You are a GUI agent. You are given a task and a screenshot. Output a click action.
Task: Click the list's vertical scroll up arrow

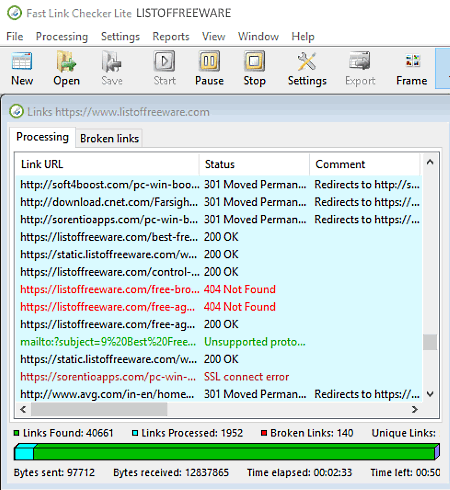tap(430, 162)
